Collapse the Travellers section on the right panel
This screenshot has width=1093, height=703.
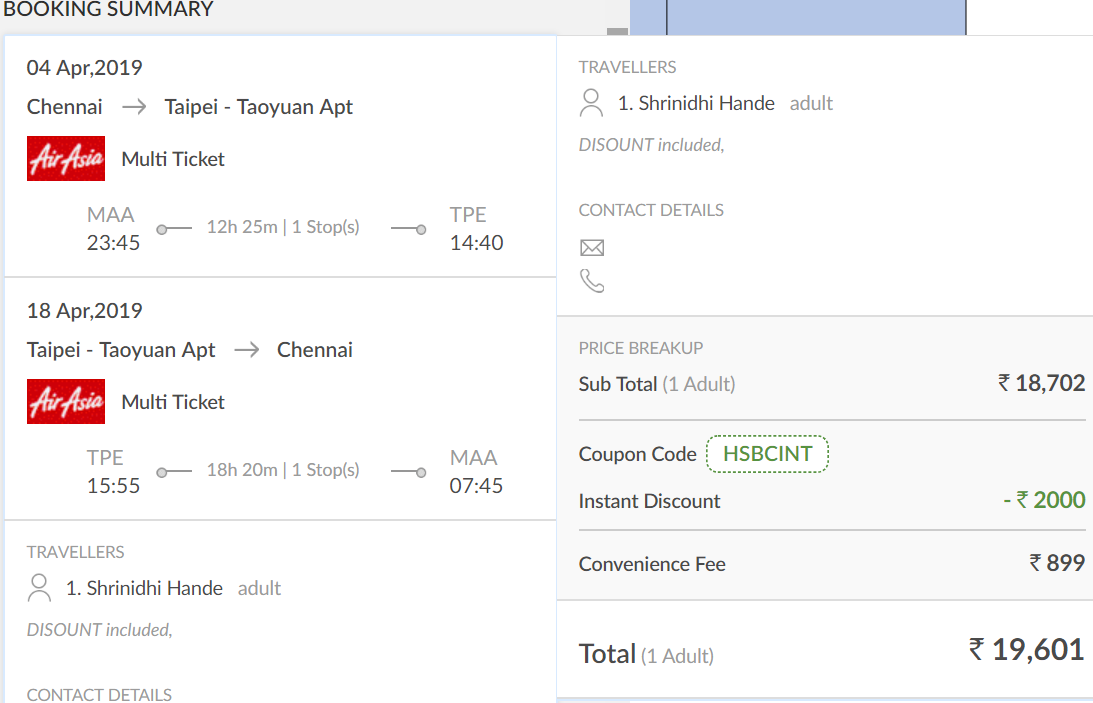[627, 68]
